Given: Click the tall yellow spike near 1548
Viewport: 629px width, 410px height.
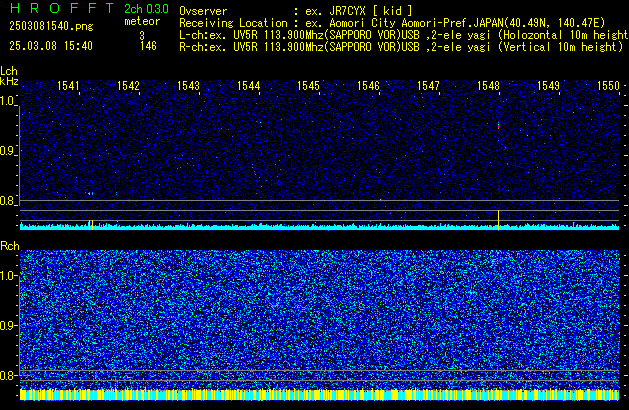Looking at the screenshot, I should (498, 220).
